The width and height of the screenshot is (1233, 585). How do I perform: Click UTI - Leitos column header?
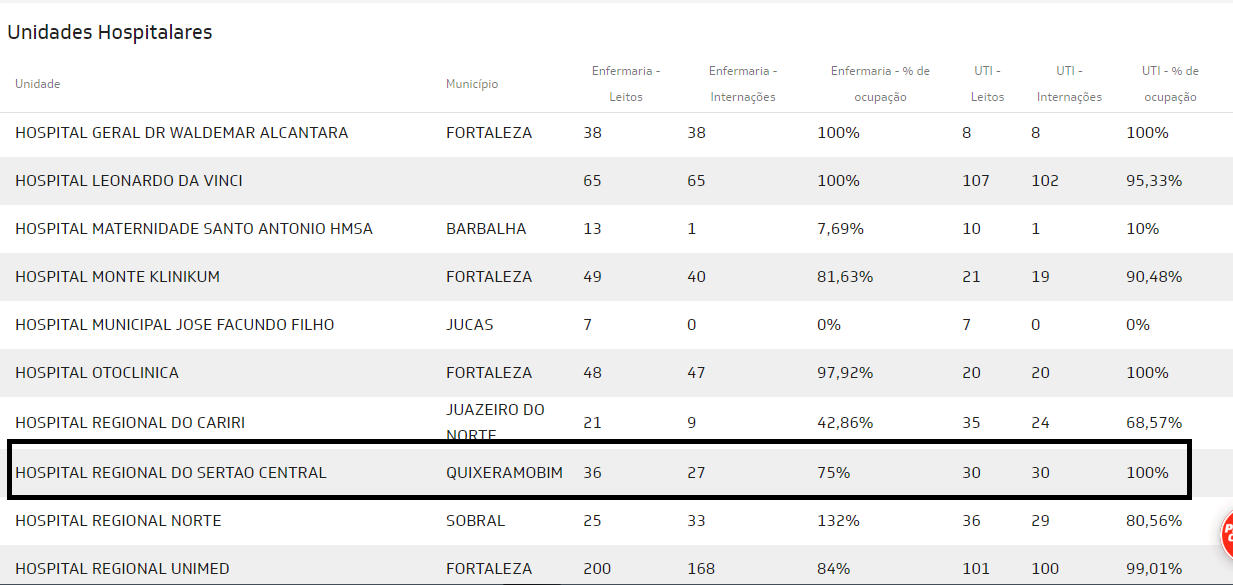pyautogui.click(x=987, y=84)
